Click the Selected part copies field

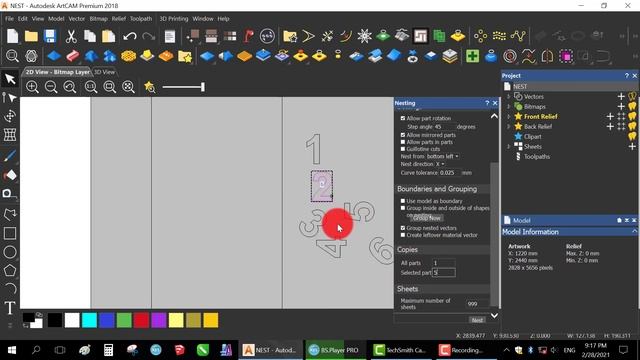point(444,272)
